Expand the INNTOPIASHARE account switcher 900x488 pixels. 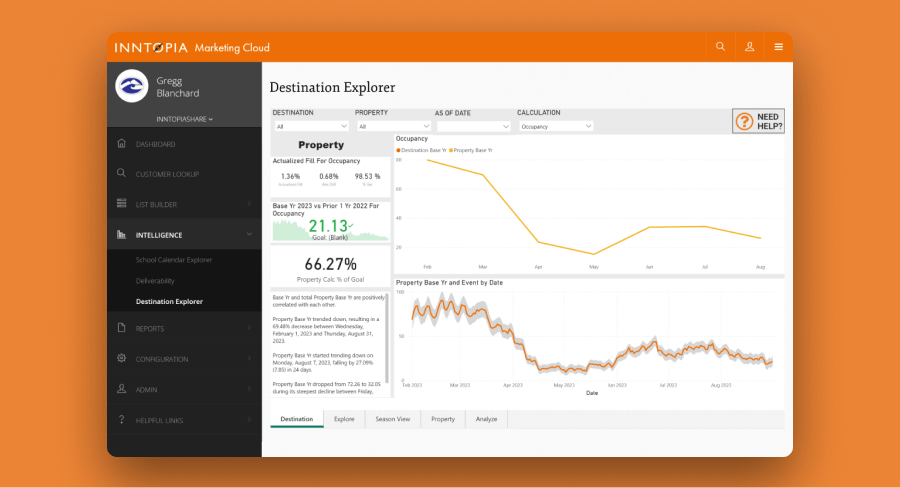tap(184, 119)
